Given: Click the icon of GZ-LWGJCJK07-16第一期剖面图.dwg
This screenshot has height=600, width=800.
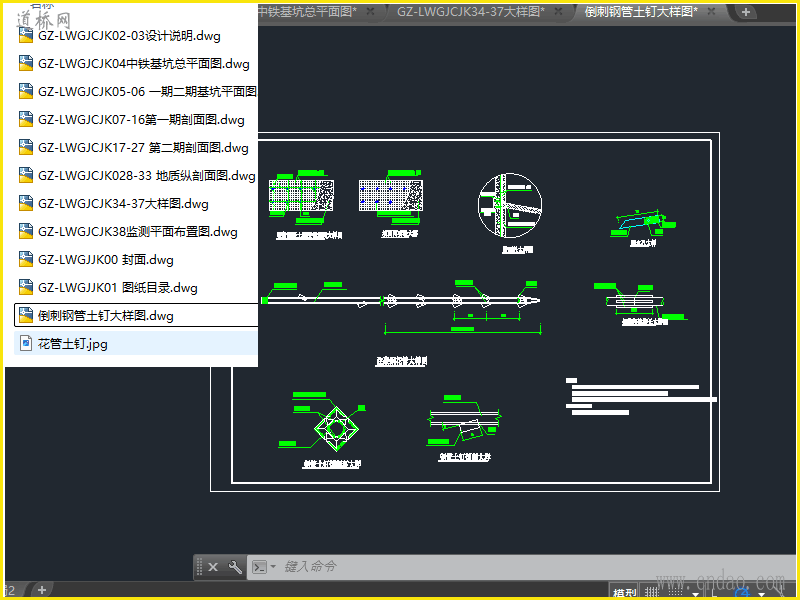Looking at the screenshot, I should click(26, 119).
